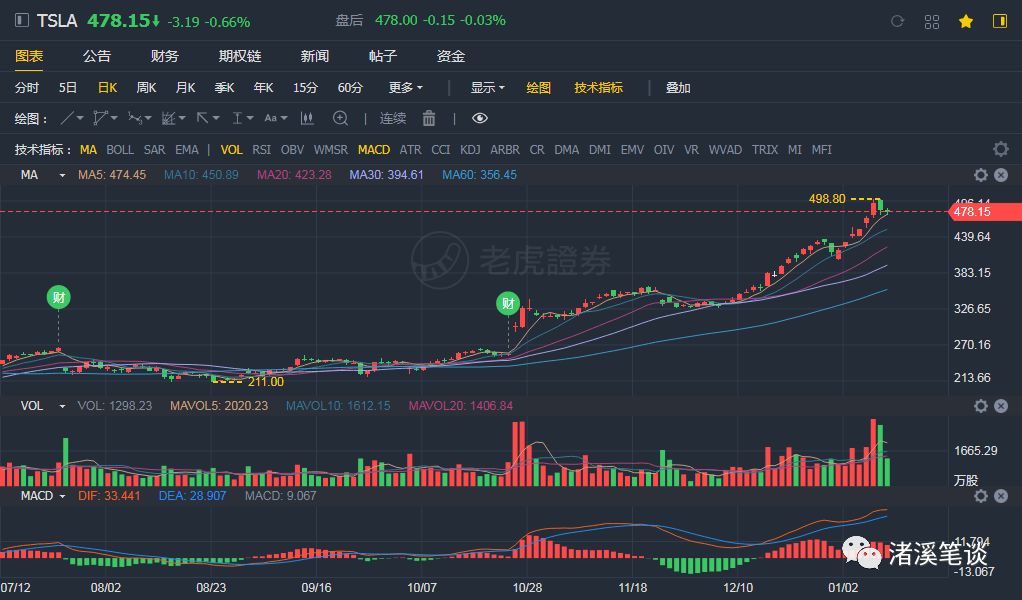Toggle the MACD indicator off
The width and height of the screenshot is (1022, 600).
374,150
